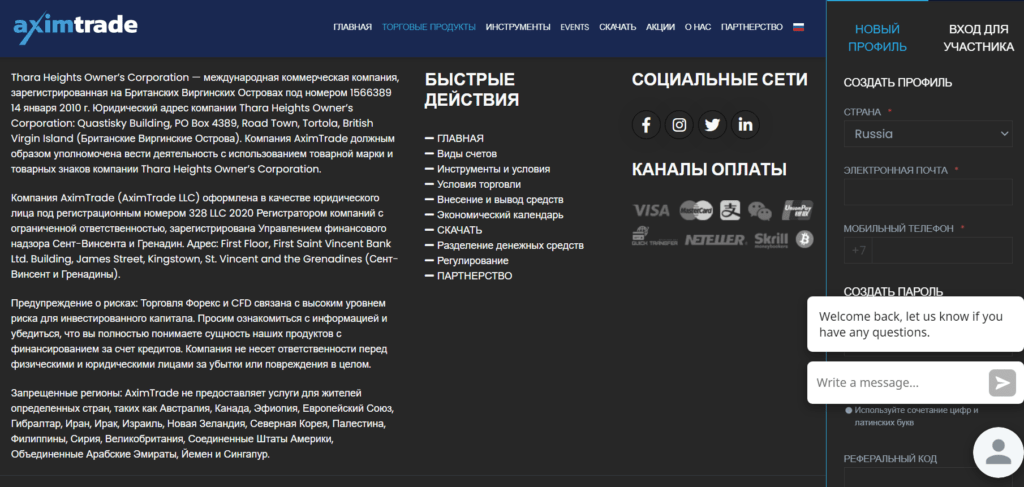Screen dimensions: 1024x487
Task: Click the +7 phone country prefix
Action: click(858, 251)
